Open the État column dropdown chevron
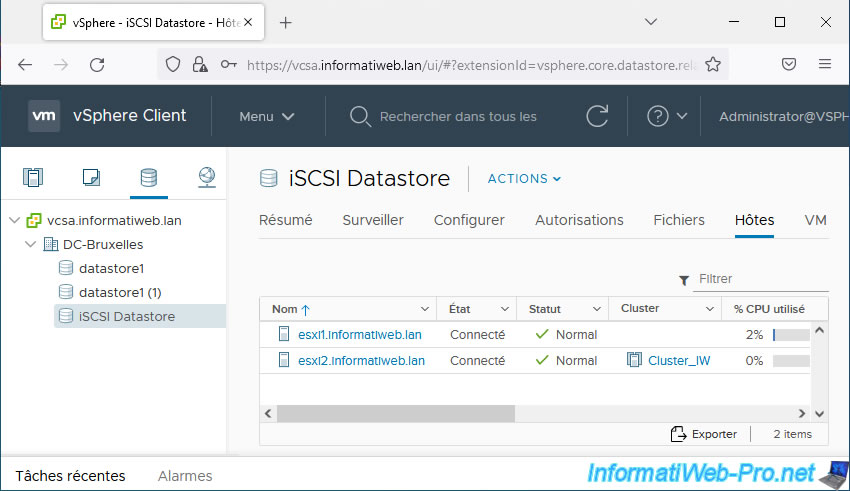Image resolution: width=850 pixels, height=491 pixels. tap(505, 309)
